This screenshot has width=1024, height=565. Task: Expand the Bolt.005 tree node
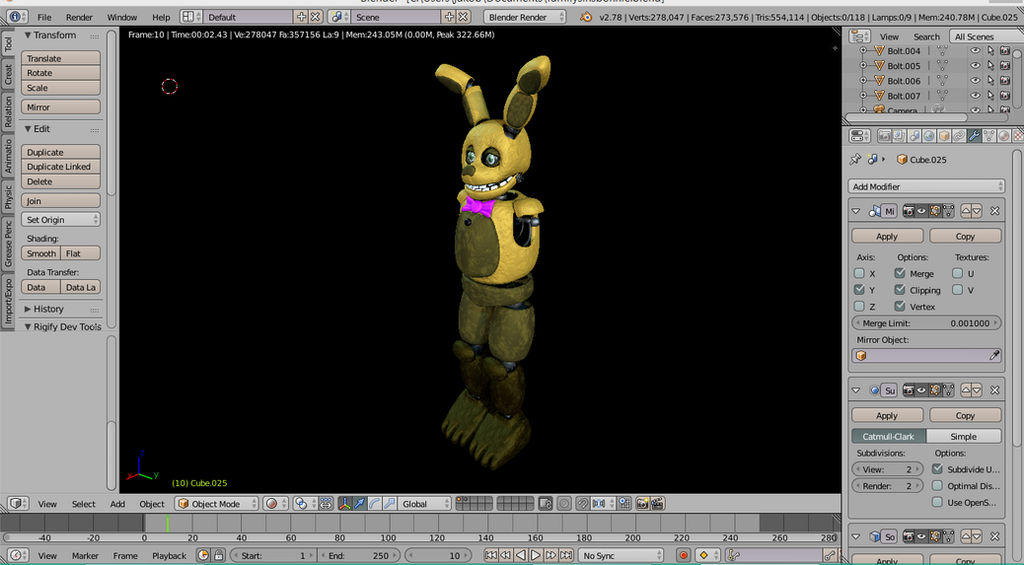[x=863, y=65]
